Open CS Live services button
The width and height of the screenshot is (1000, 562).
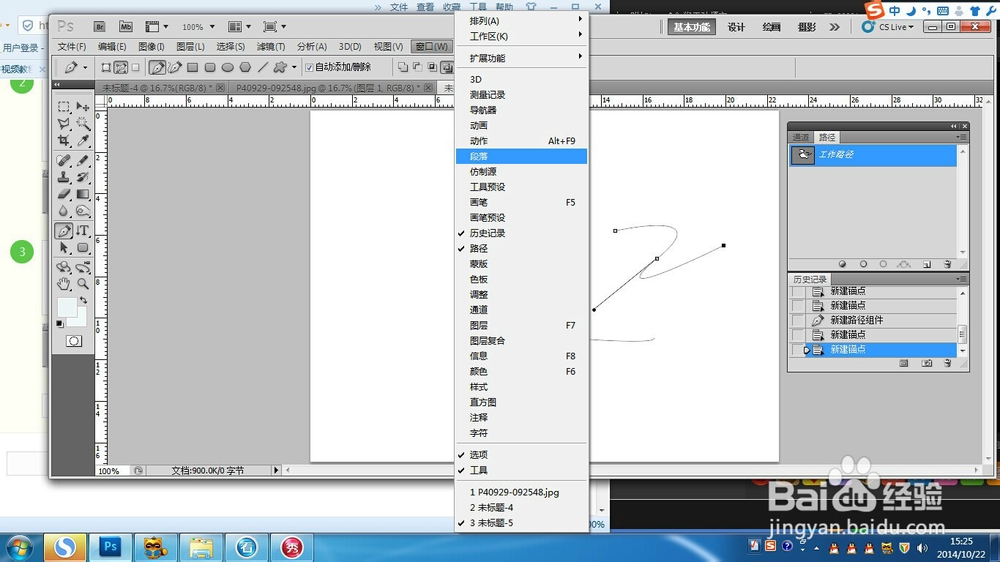(887, 27)
